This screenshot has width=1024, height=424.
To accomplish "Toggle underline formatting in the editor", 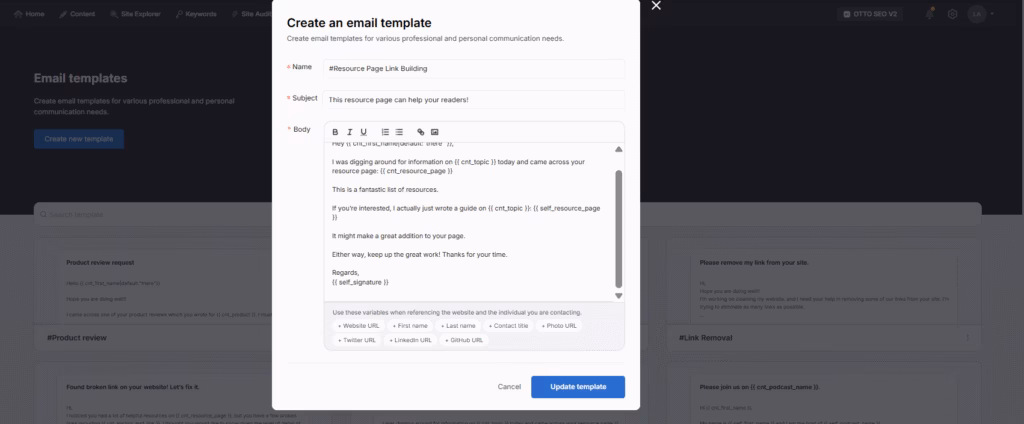I will [x=363, y=132].
